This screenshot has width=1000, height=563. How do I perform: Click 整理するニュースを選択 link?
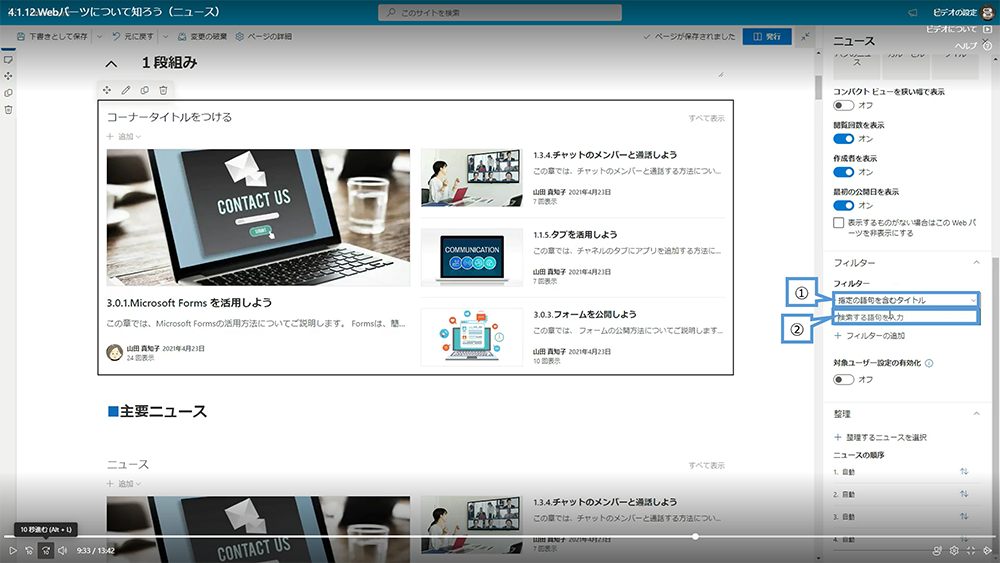pos(880,437)
